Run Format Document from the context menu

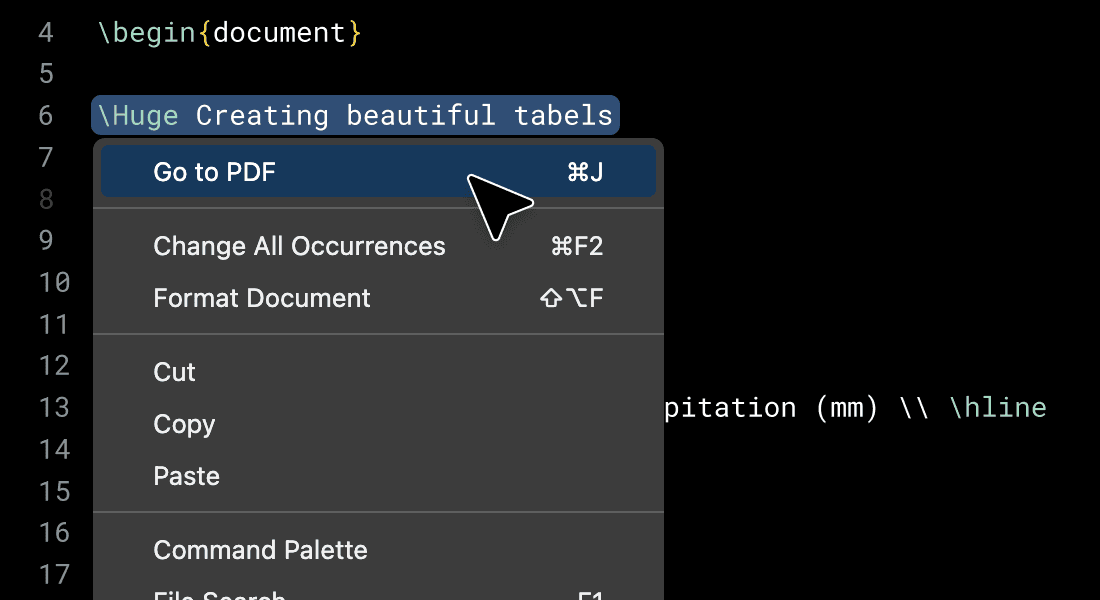378,298
